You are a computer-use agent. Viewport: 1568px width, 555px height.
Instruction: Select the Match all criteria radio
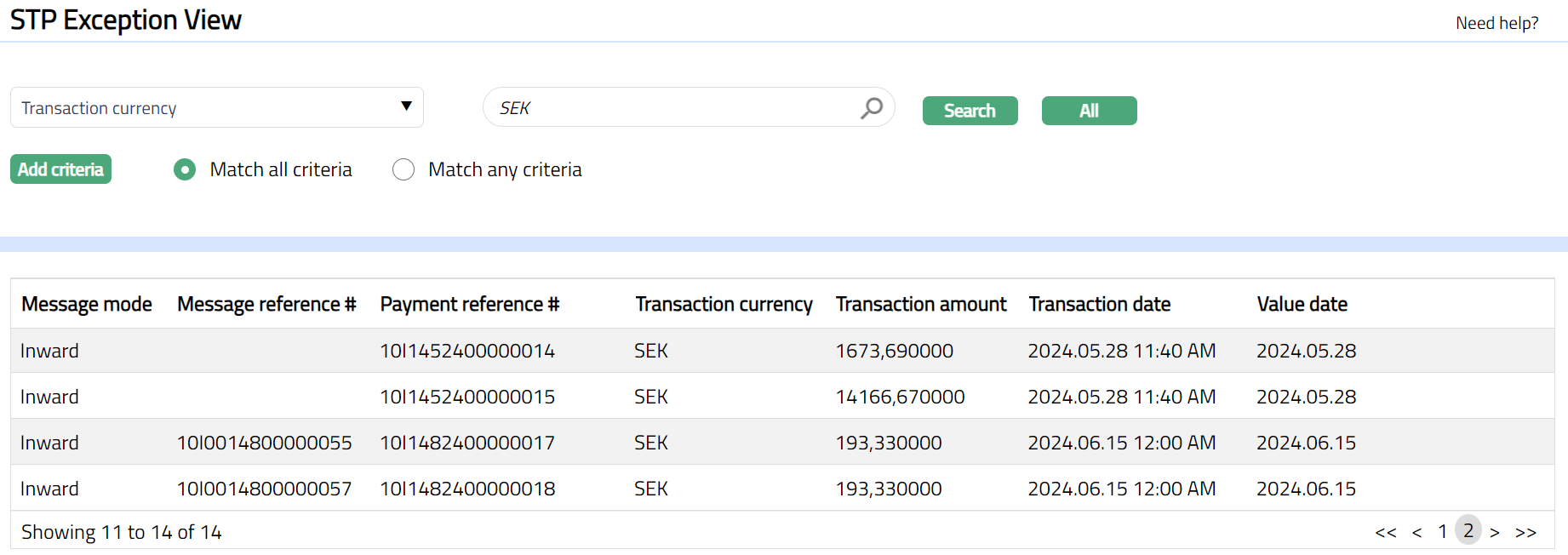[x=185, y=170]
